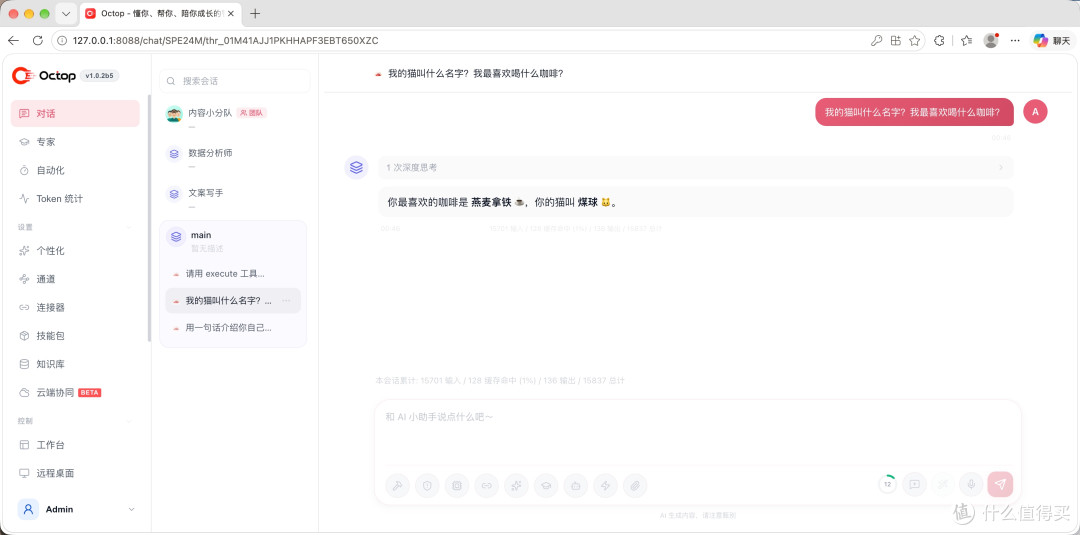Open the 用一句话介绍你自己 conversation

[233, 328]
